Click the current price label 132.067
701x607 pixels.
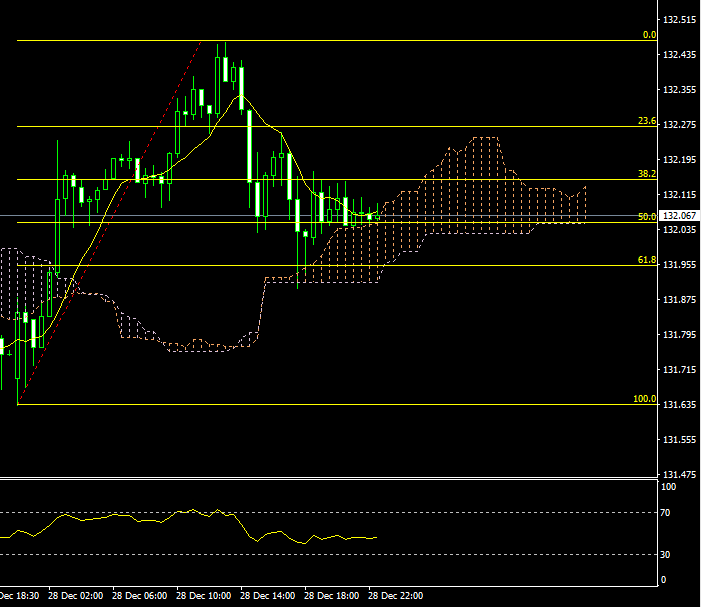point(679,215)
